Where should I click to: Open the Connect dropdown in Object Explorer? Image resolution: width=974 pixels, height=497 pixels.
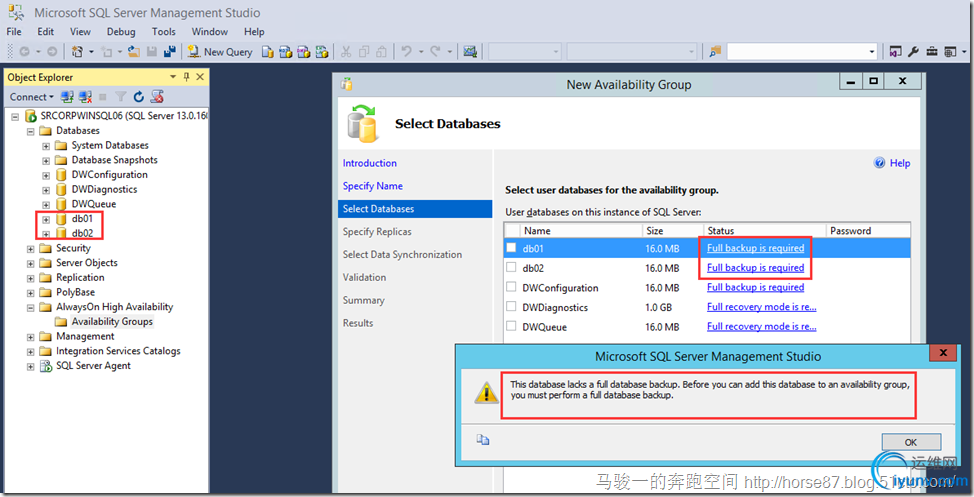click(32, 97)
